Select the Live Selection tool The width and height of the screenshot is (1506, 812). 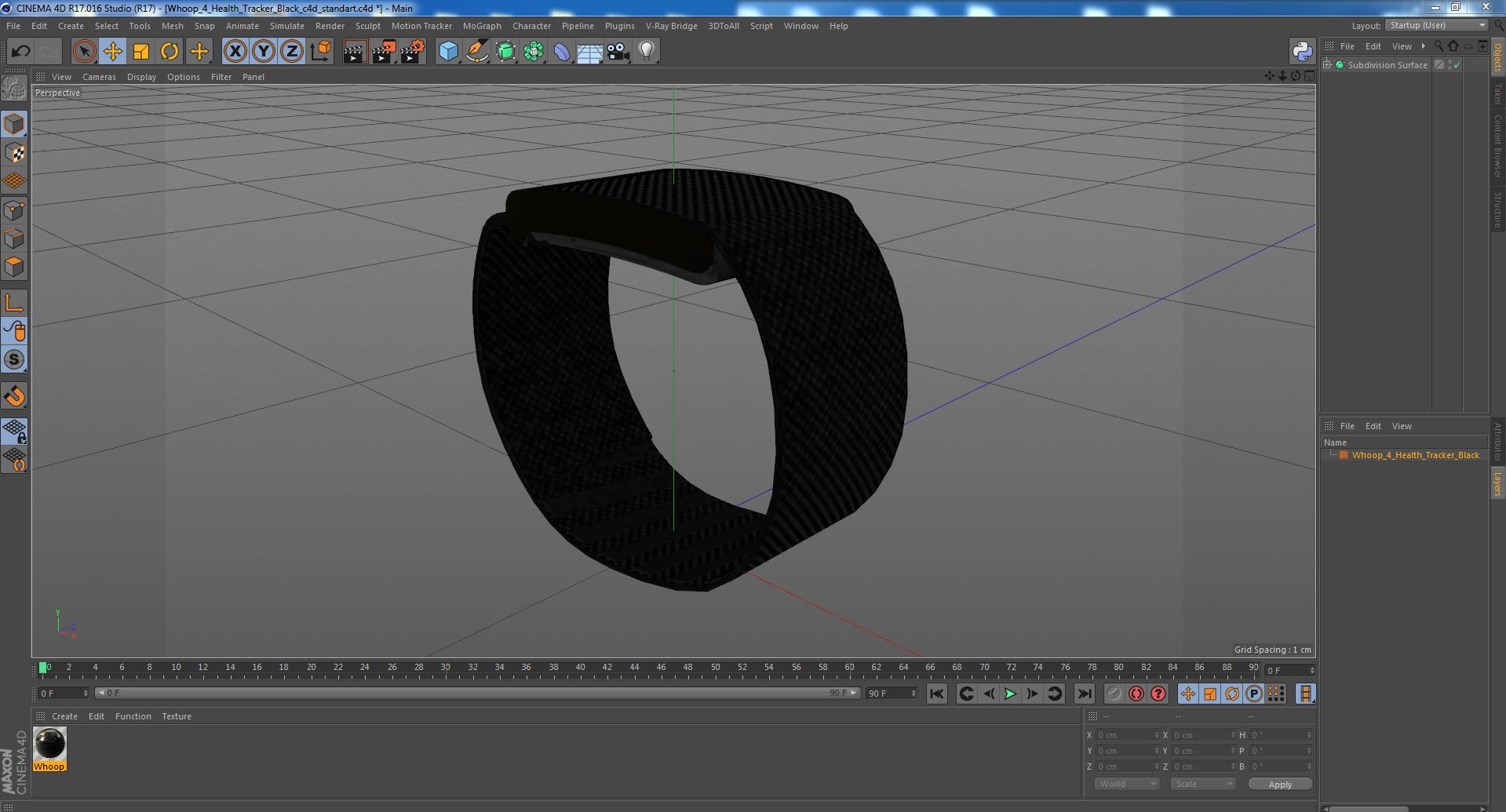tap(84, 52)
